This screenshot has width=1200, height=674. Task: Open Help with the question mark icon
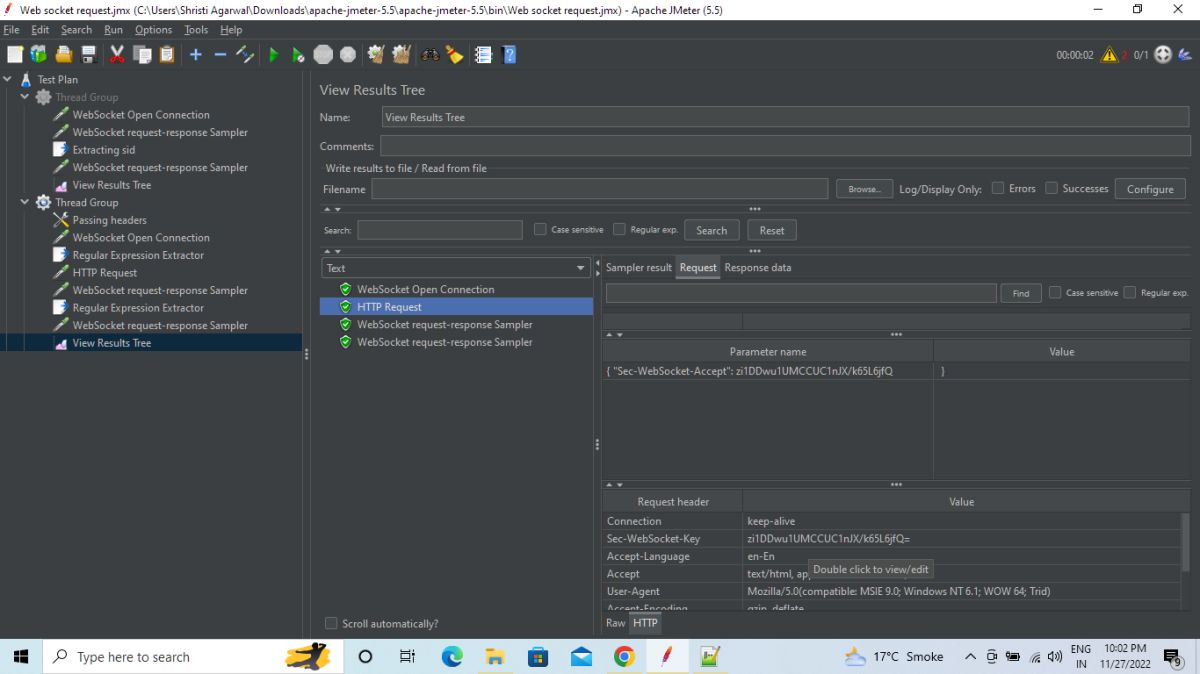(x=509, y=55)
